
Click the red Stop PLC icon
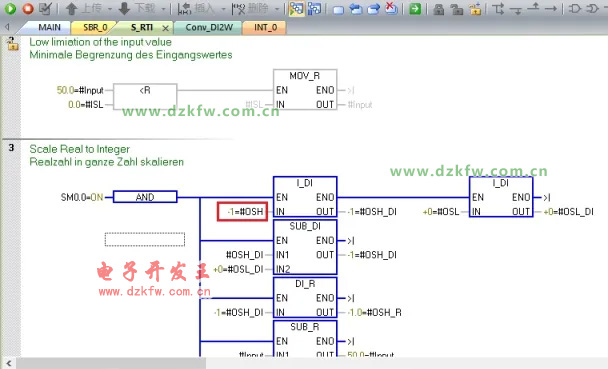pos(28,9)
